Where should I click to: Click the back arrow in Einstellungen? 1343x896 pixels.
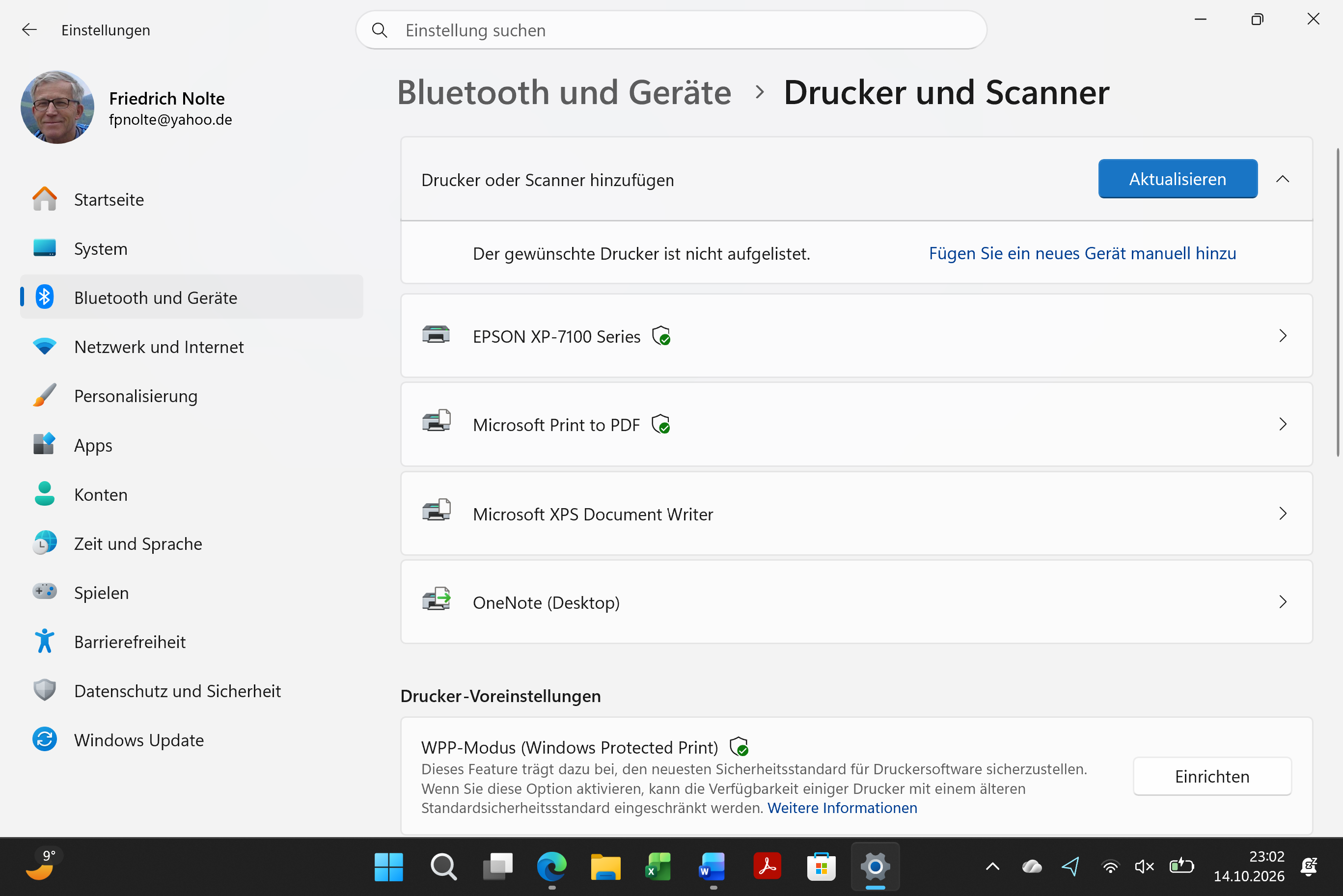coord(29,30)
